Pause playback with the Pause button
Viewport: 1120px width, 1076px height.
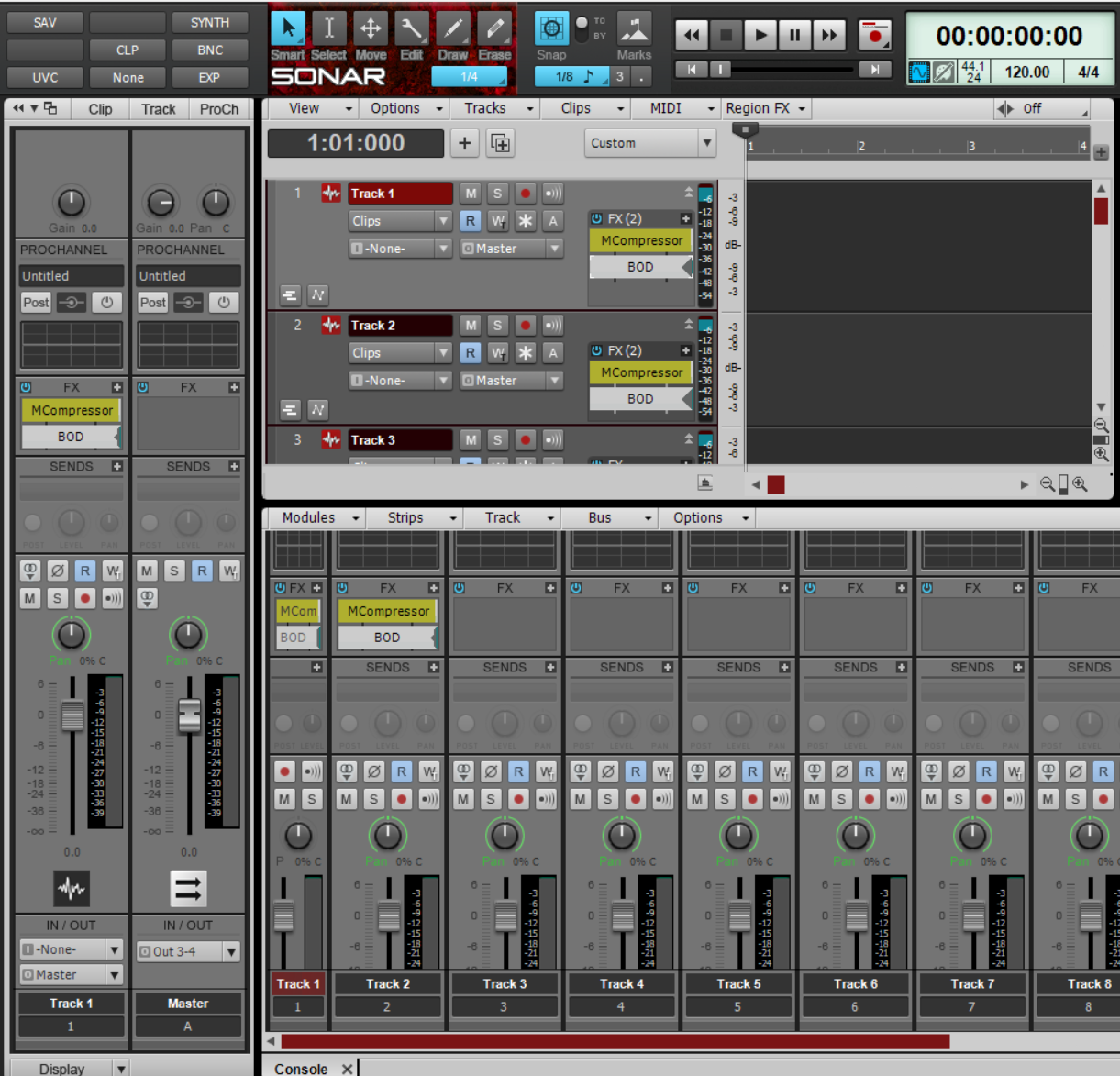(x=794, y=36)
